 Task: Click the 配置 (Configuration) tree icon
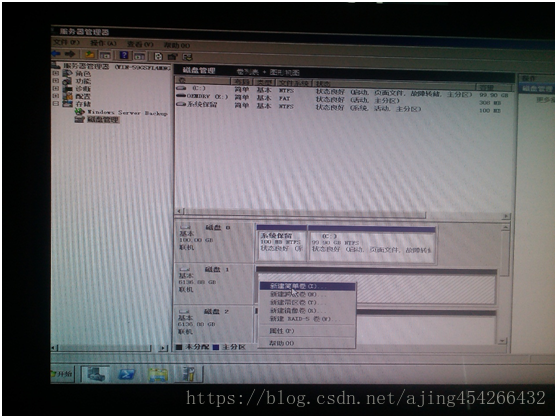click(x=67, y=96)
